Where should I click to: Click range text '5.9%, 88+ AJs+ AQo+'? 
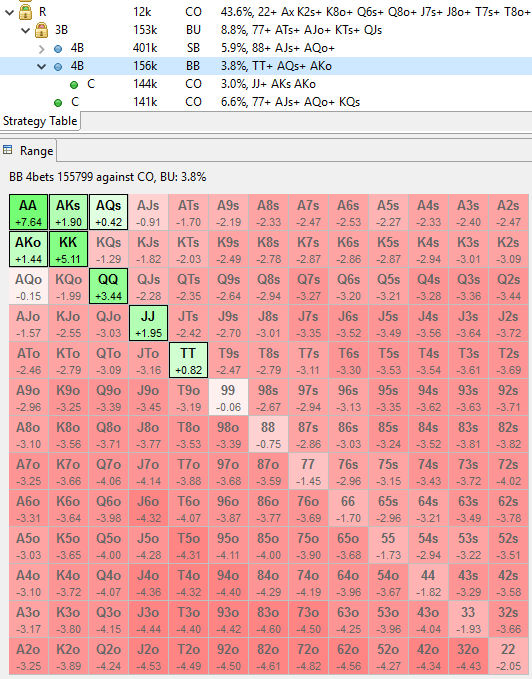(x=277, y=48)
